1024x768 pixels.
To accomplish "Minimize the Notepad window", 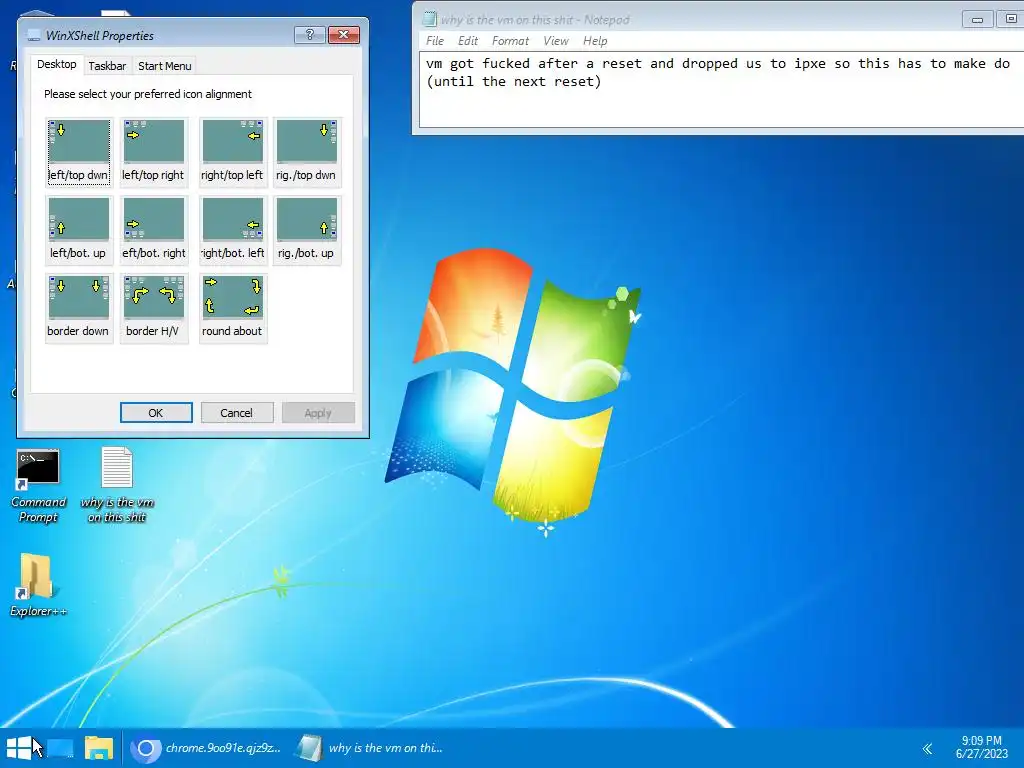I will pos(978,20).
